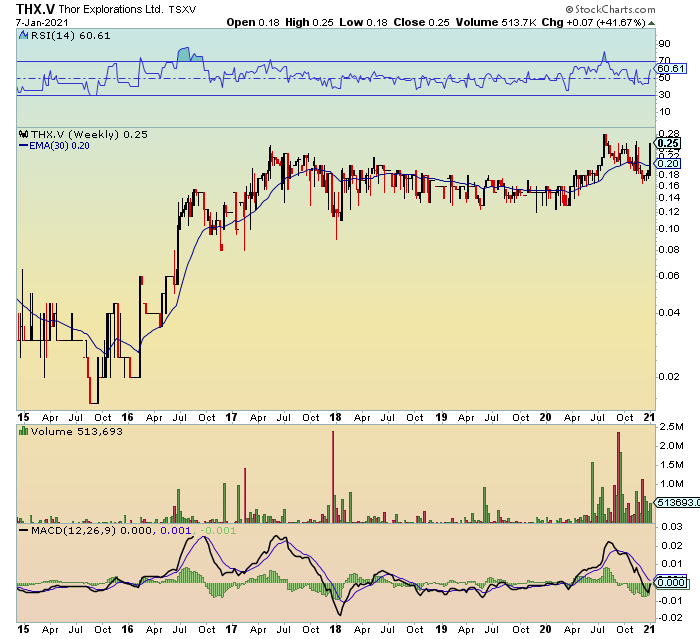Click the 0.06 price axis label
This screenshot has height=639, width=700.
(669, 276)
